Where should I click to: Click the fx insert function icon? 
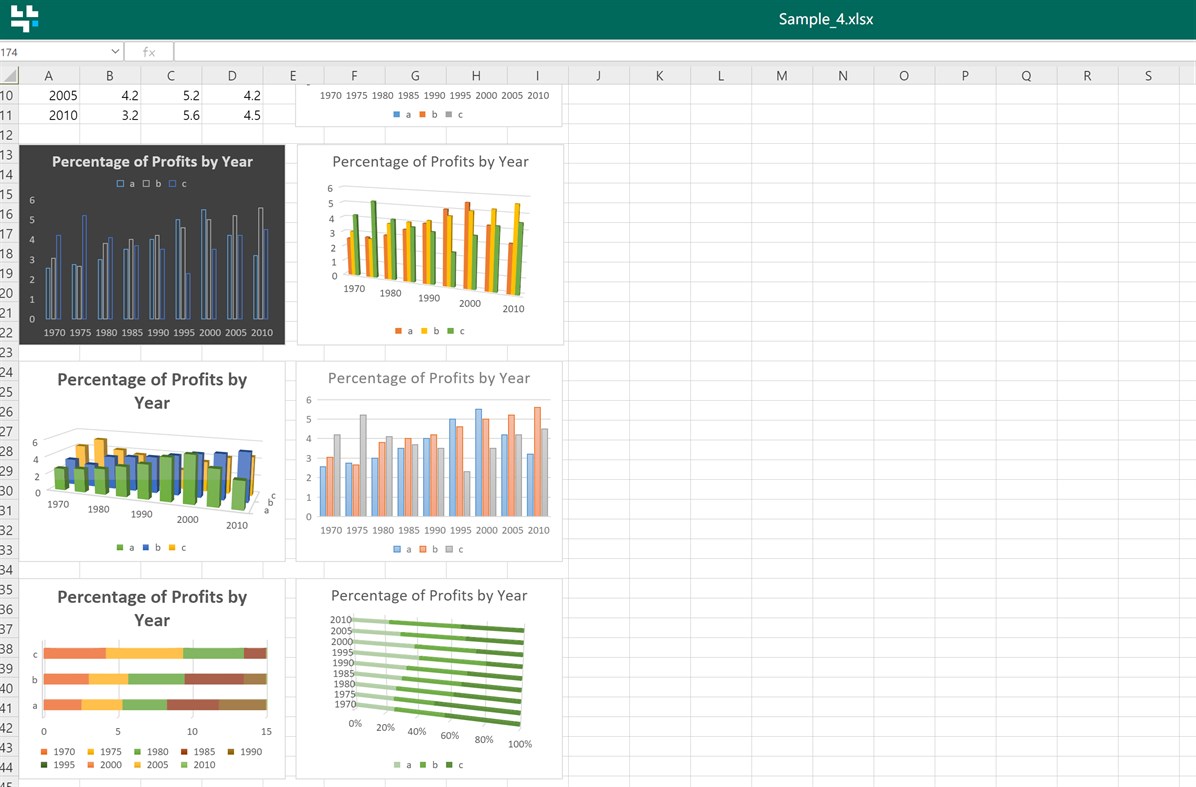(148, 51)
